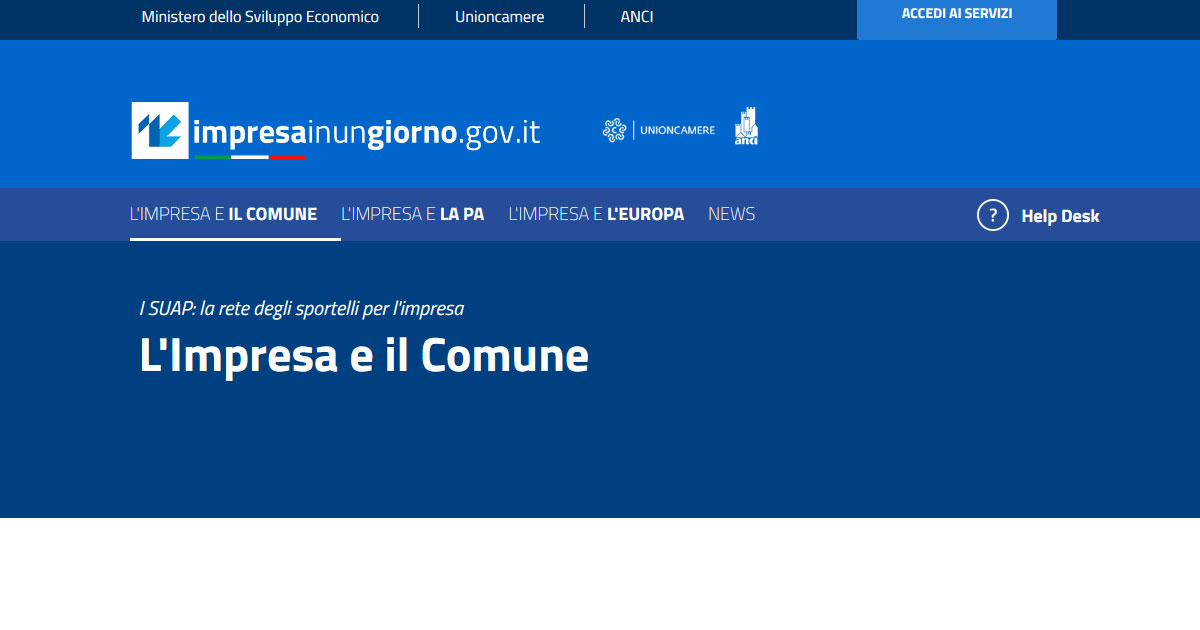
Task: Open Ministero dello Sviluppo Economico link
Action: (260, 17)
